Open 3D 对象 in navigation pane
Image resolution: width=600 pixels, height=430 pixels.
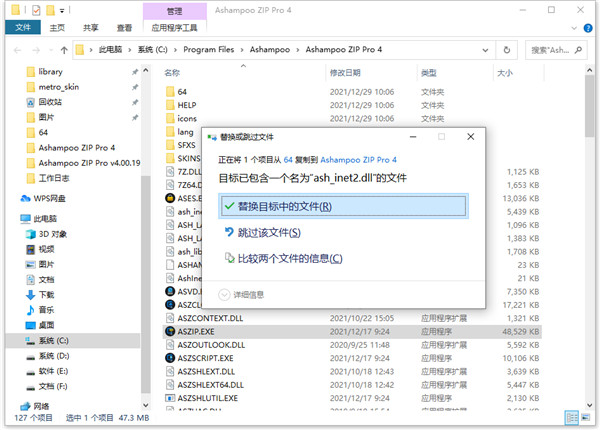[52, 234]
